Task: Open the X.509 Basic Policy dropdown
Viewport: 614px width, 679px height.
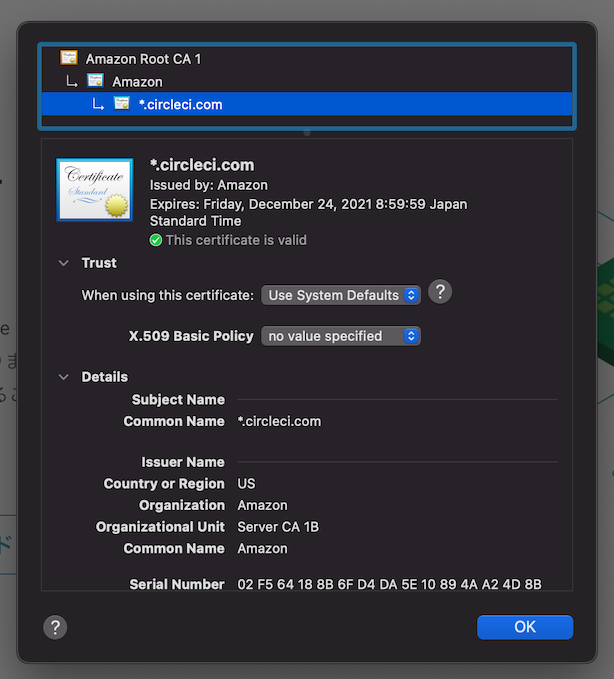Action: point(341,336)
